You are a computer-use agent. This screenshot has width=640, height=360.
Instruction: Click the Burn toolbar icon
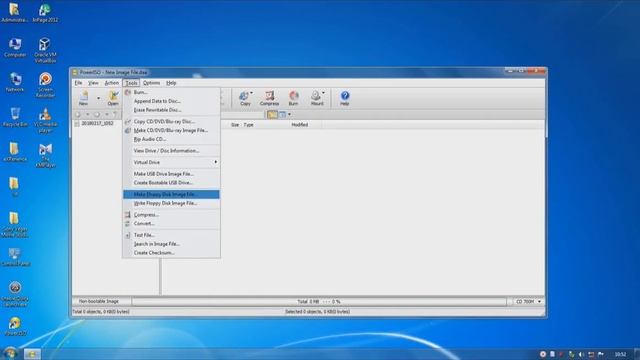pyautogui.click(x=293, y=98)
